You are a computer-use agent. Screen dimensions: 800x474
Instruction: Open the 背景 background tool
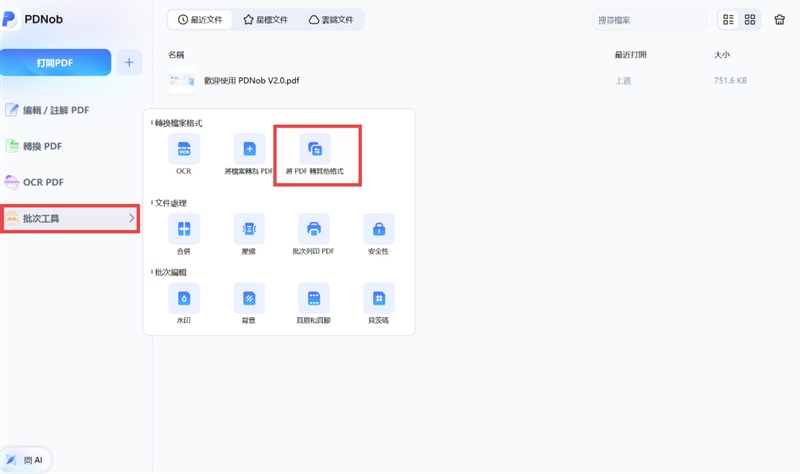(249, 298)
